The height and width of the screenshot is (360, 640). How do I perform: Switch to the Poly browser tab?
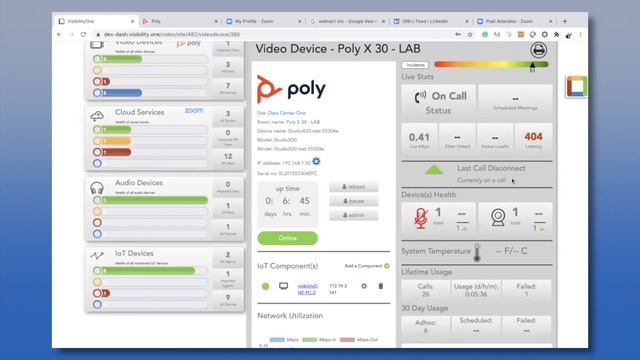point(181,21)
